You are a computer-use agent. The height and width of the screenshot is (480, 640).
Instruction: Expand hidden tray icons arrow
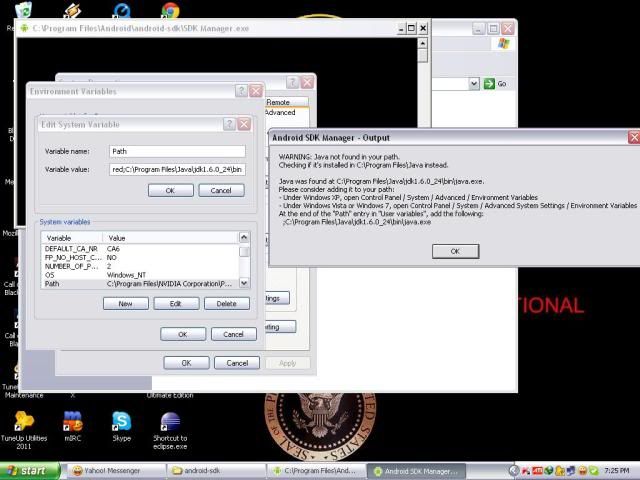(x=514, y=471)
